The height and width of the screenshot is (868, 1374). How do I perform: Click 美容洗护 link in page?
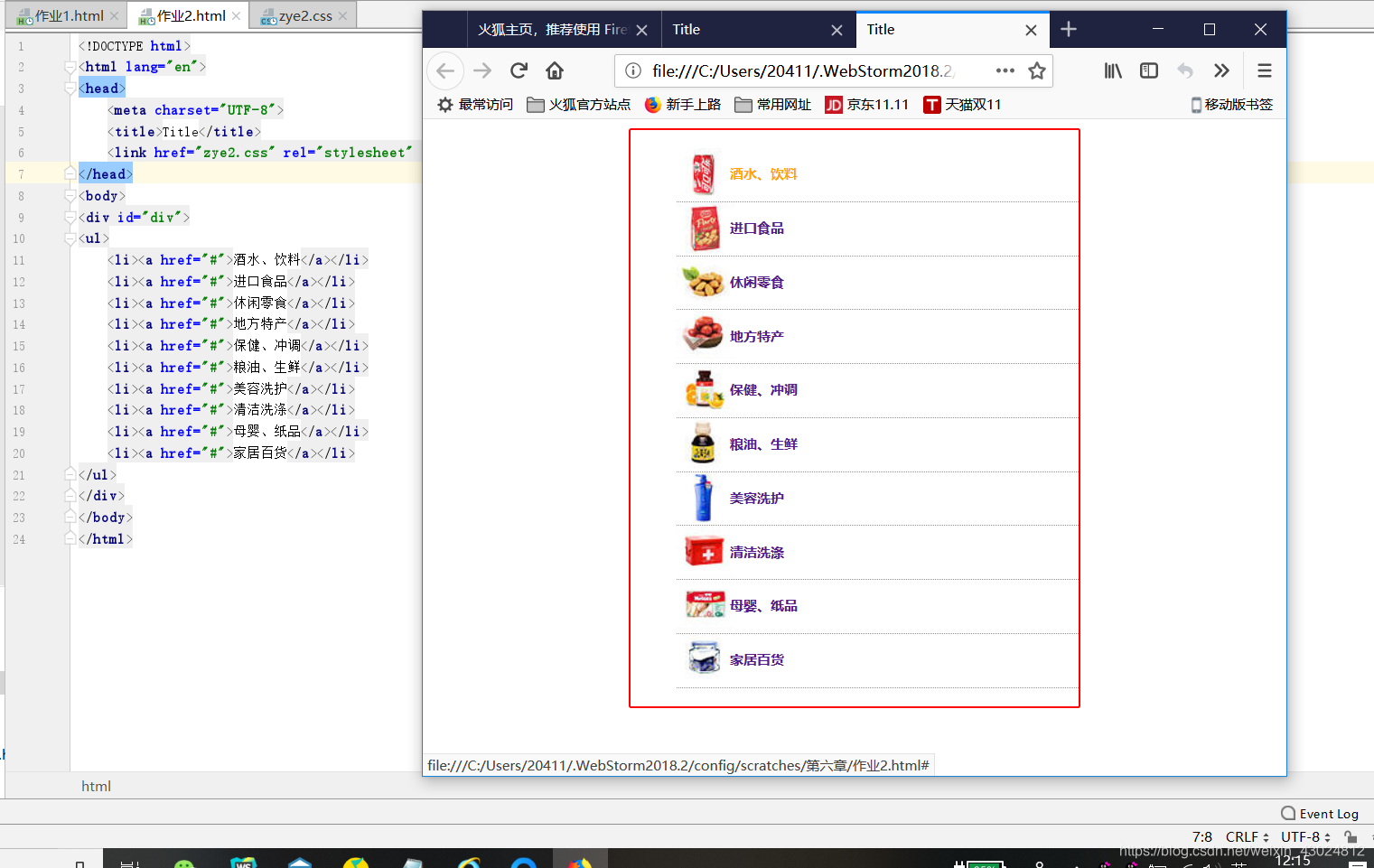click(757, 499)
